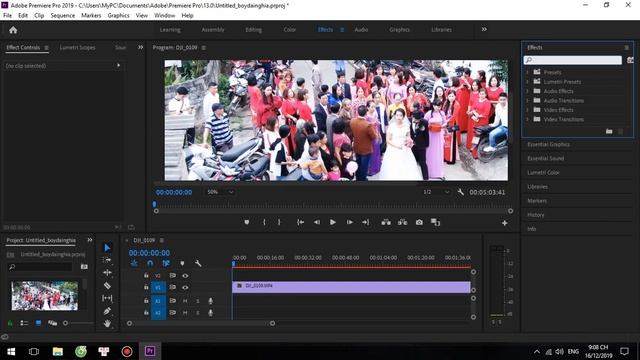
Task: Open the Lumetri Color panel
Action: (543, 173)
